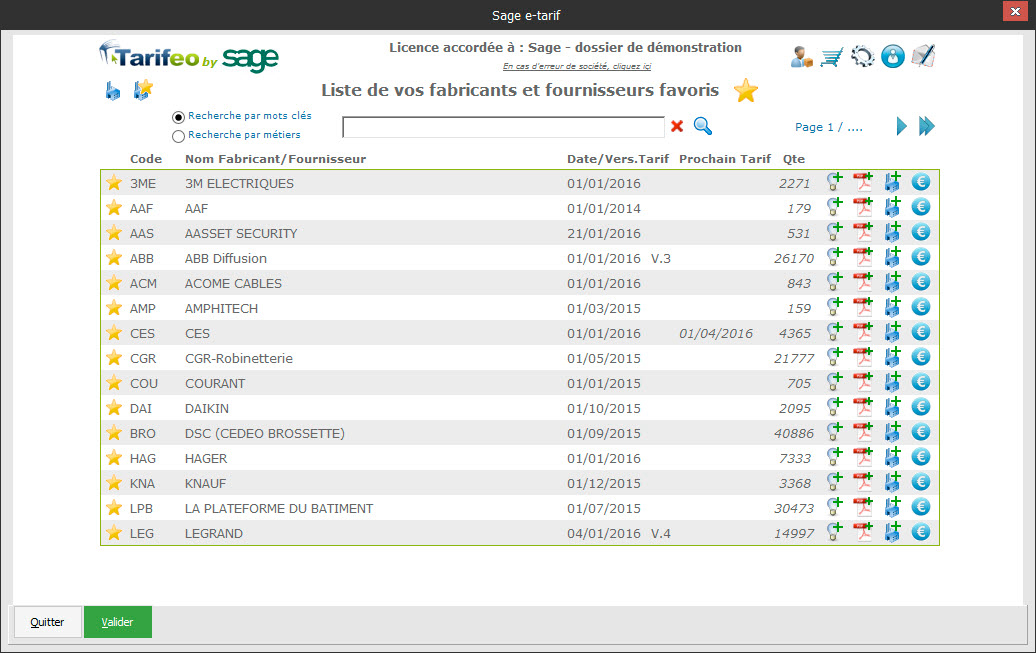Click the blue user account icon

click(x=893, y=57)
